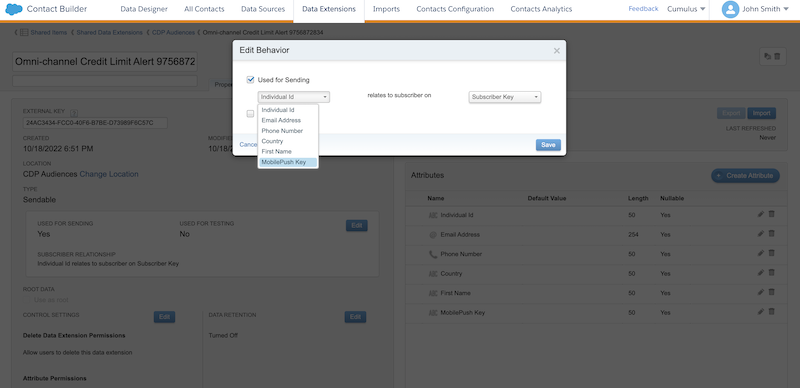
Task: Edit the MobilePush Key attribute pencil
Action: 761,311
